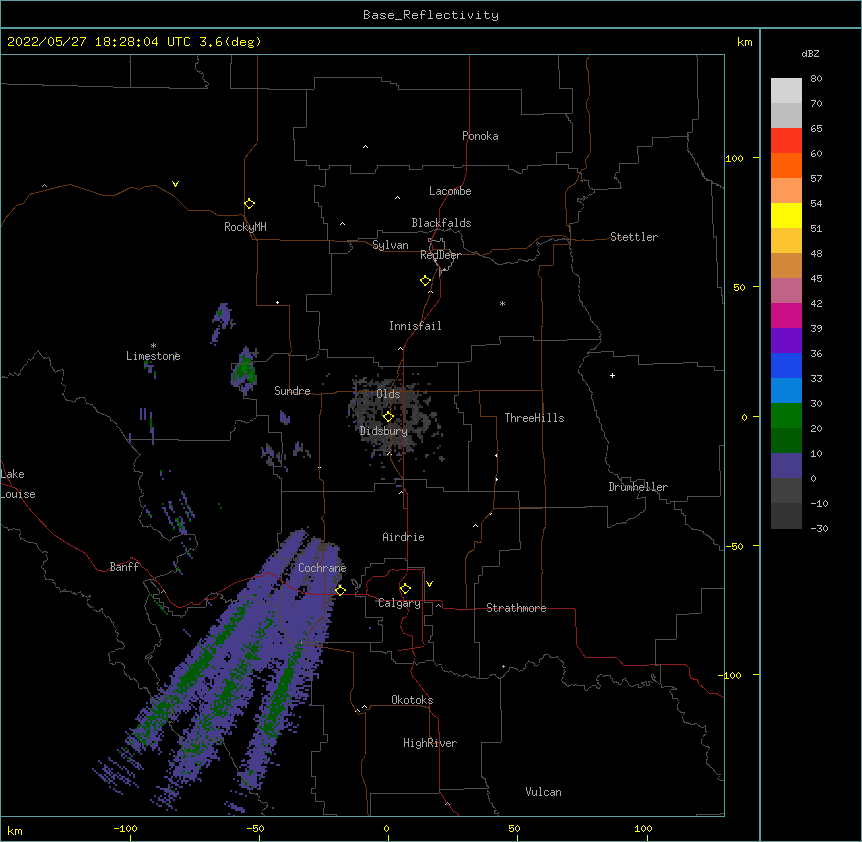Viewport: 862px width, 842px height.
Task: Click the yellow V marker northwest of RockyMH
Action: click(x=175, y=184)
